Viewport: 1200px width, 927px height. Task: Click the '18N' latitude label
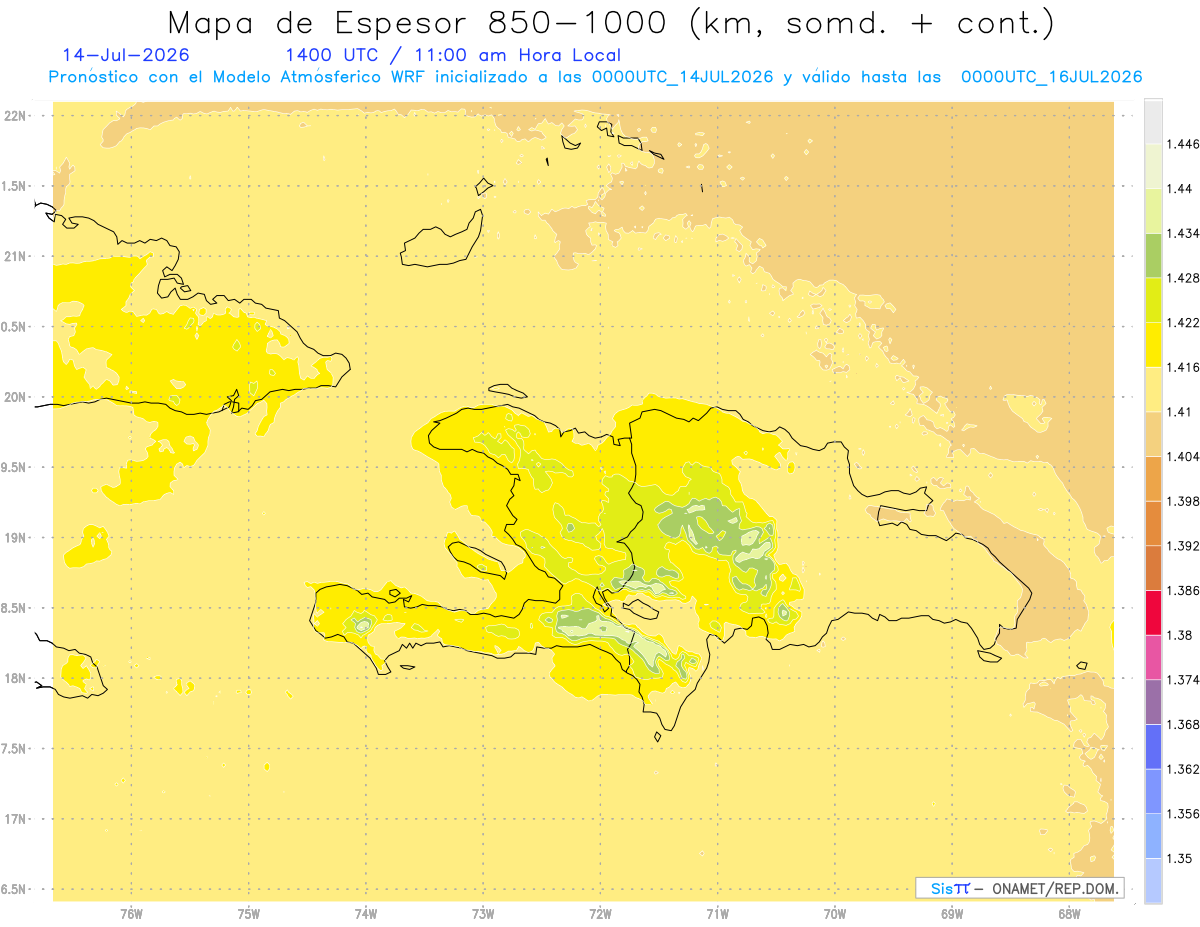(15, 678)
